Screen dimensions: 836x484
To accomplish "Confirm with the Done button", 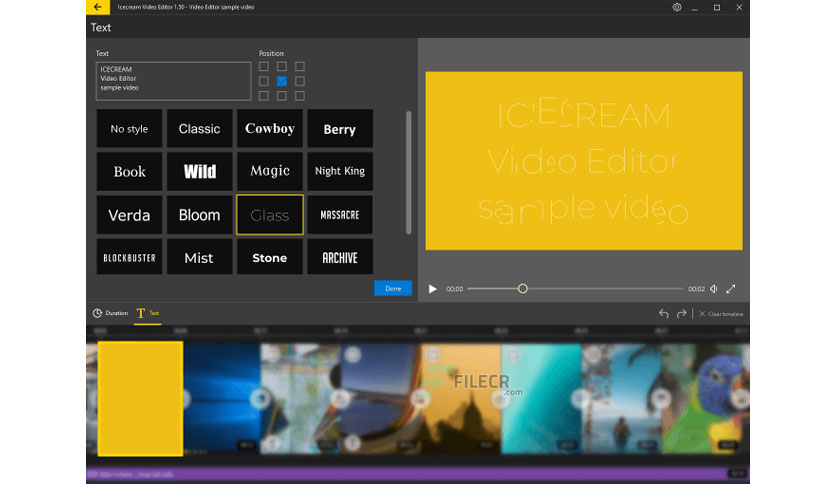I will coord(393,288).
